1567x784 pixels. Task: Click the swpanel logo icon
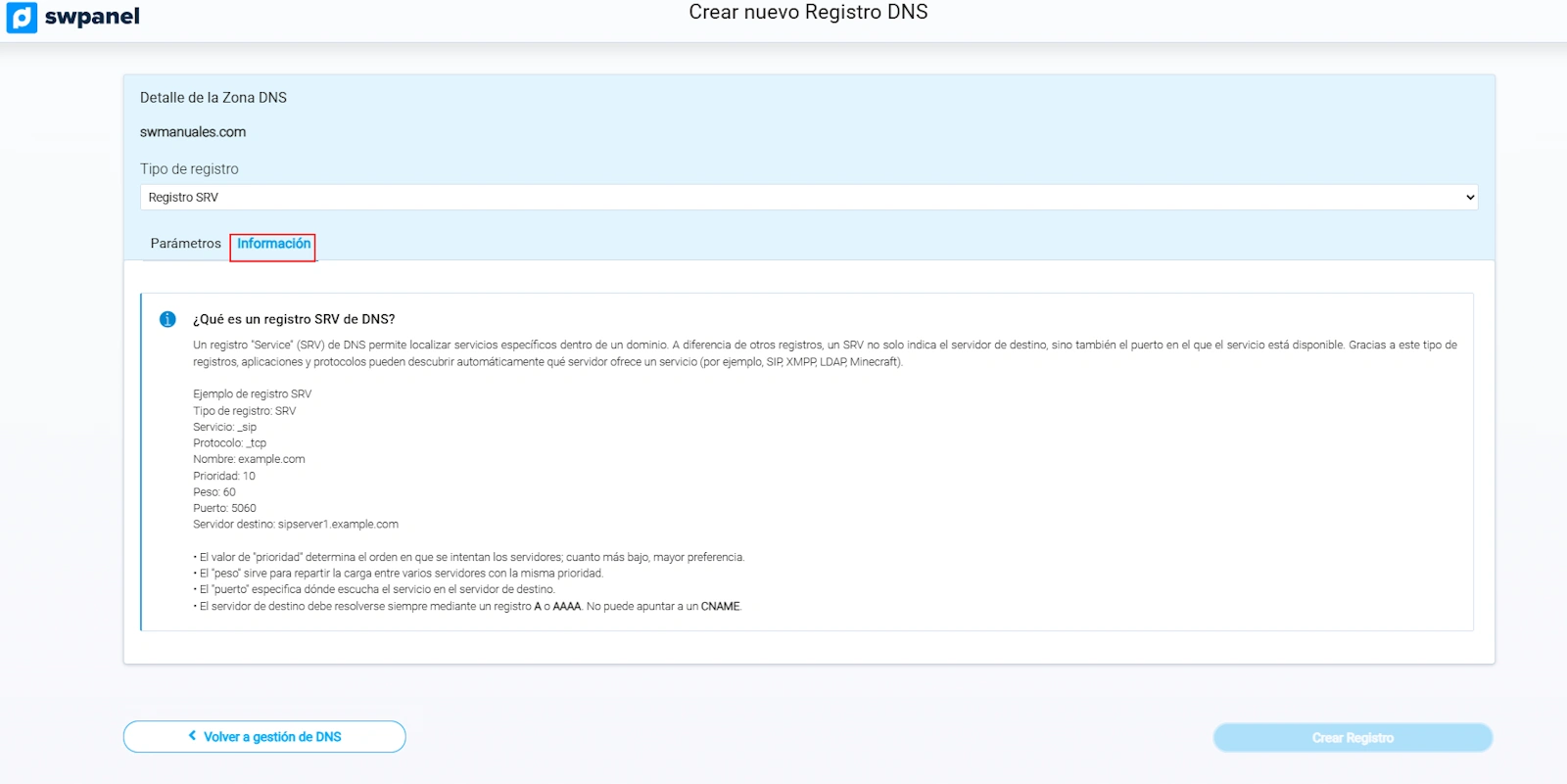pyautogui.click(x=22, y=18)
